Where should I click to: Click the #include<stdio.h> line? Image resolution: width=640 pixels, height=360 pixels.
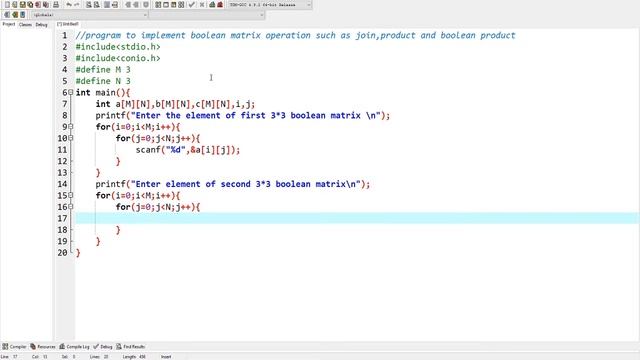pos(118,47)
